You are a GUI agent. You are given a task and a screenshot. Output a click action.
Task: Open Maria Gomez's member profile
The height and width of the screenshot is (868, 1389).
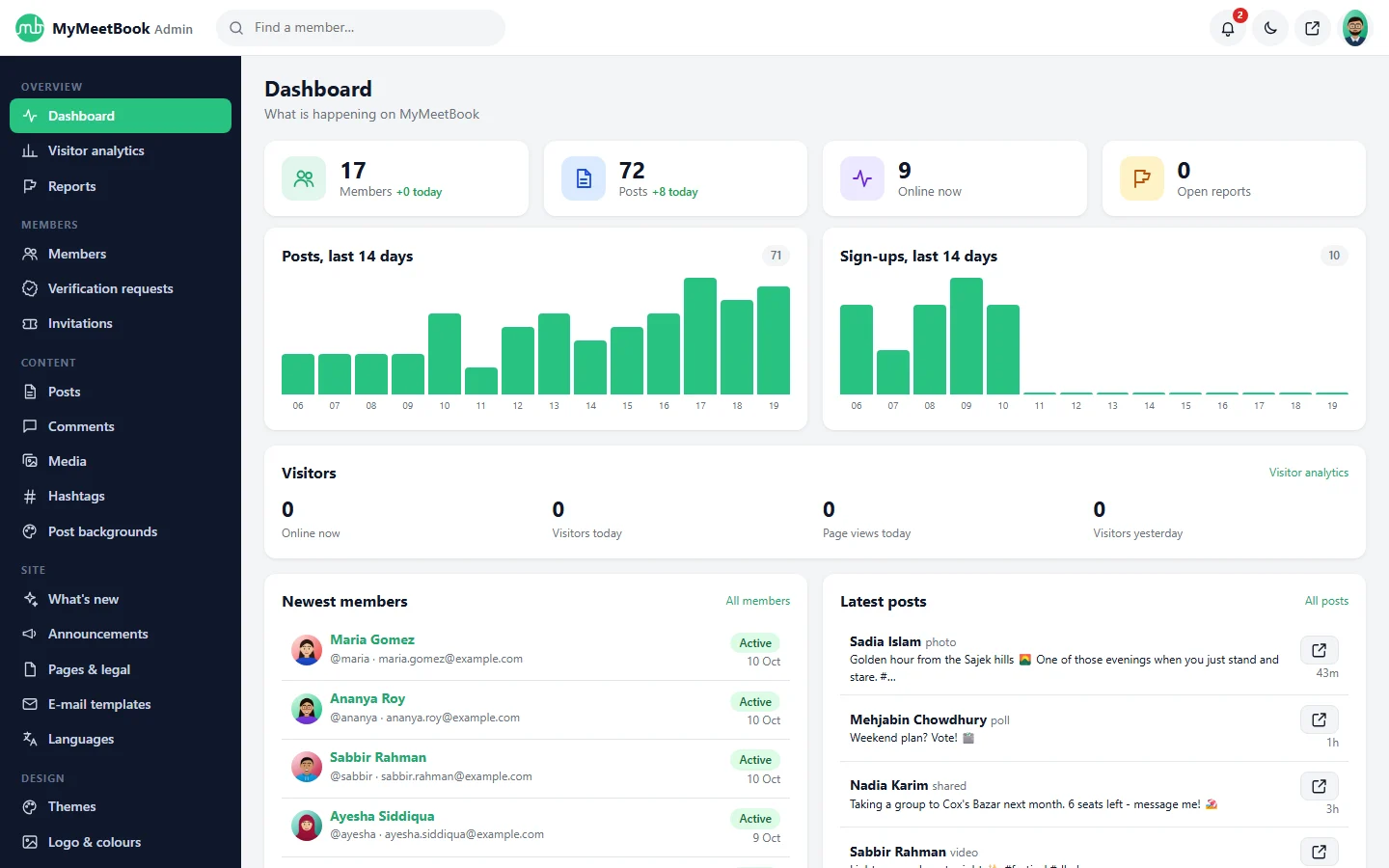pos(372,639)
